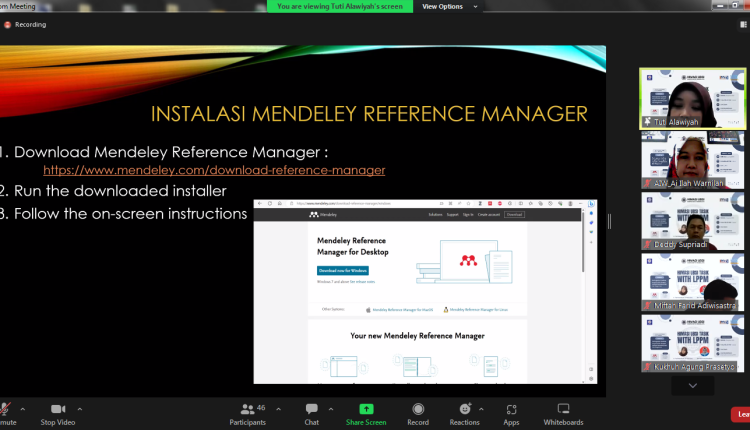
Task: Click Mendeley Reference Manager for macOS link
Action: (x=399, y=310)
